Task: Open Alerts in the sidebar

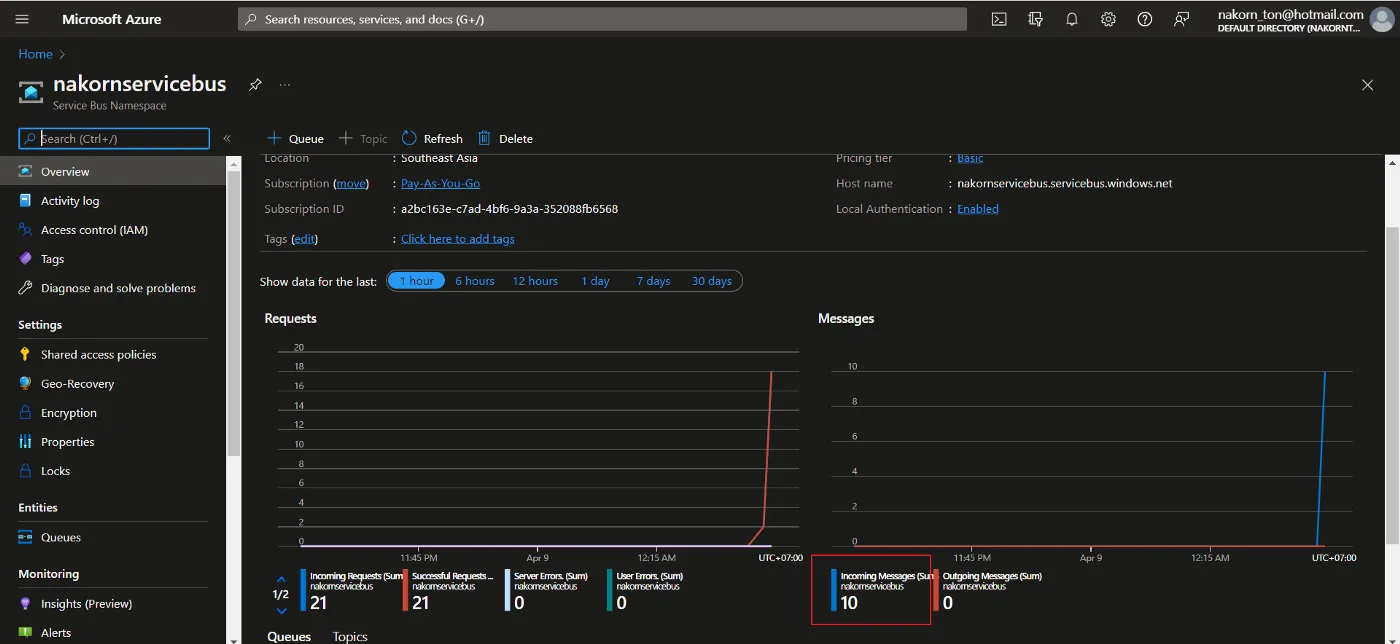Action: click(56, 632)
